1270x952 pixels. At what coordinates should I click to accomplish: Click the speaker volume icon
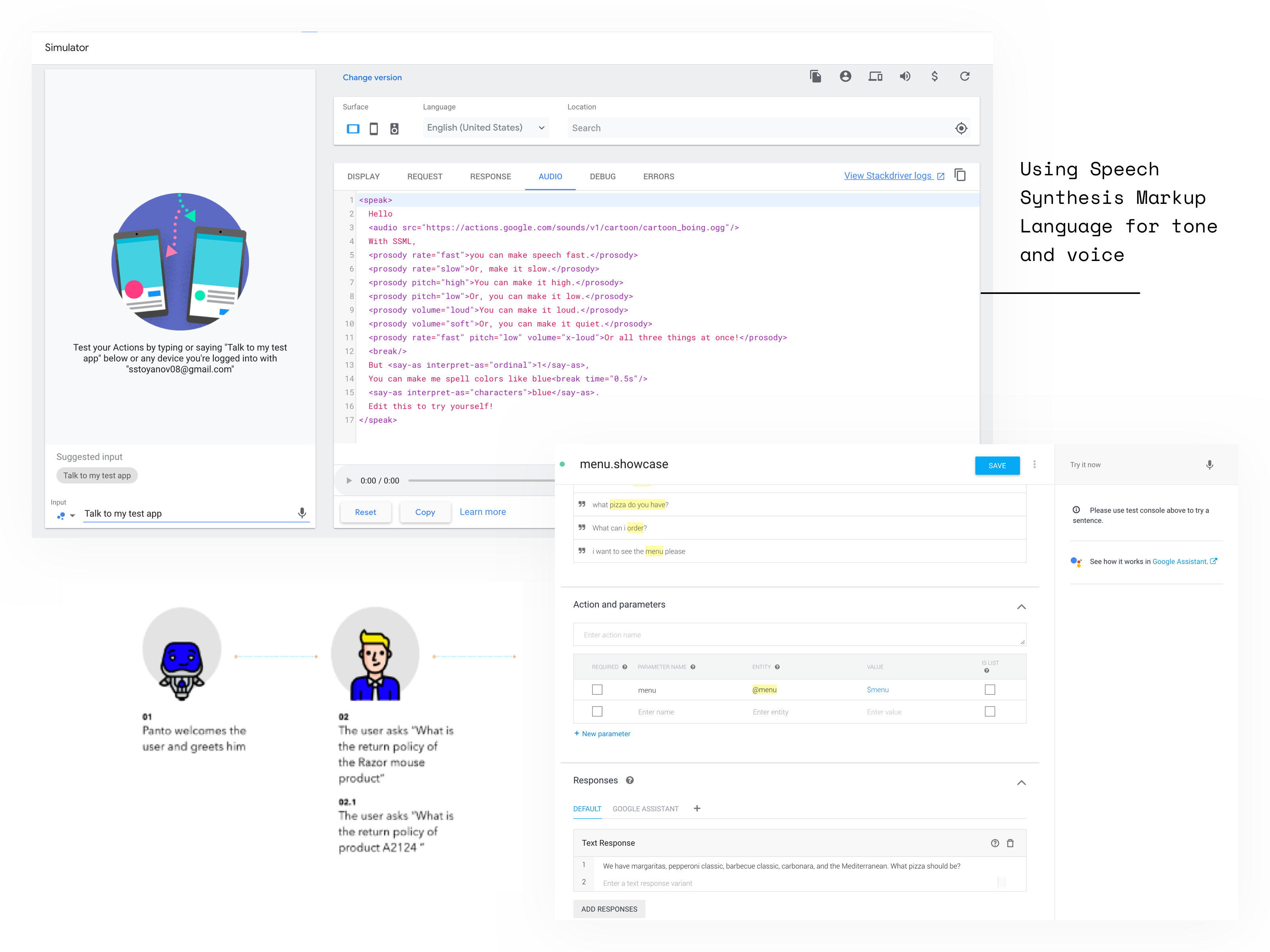[905, 76]
